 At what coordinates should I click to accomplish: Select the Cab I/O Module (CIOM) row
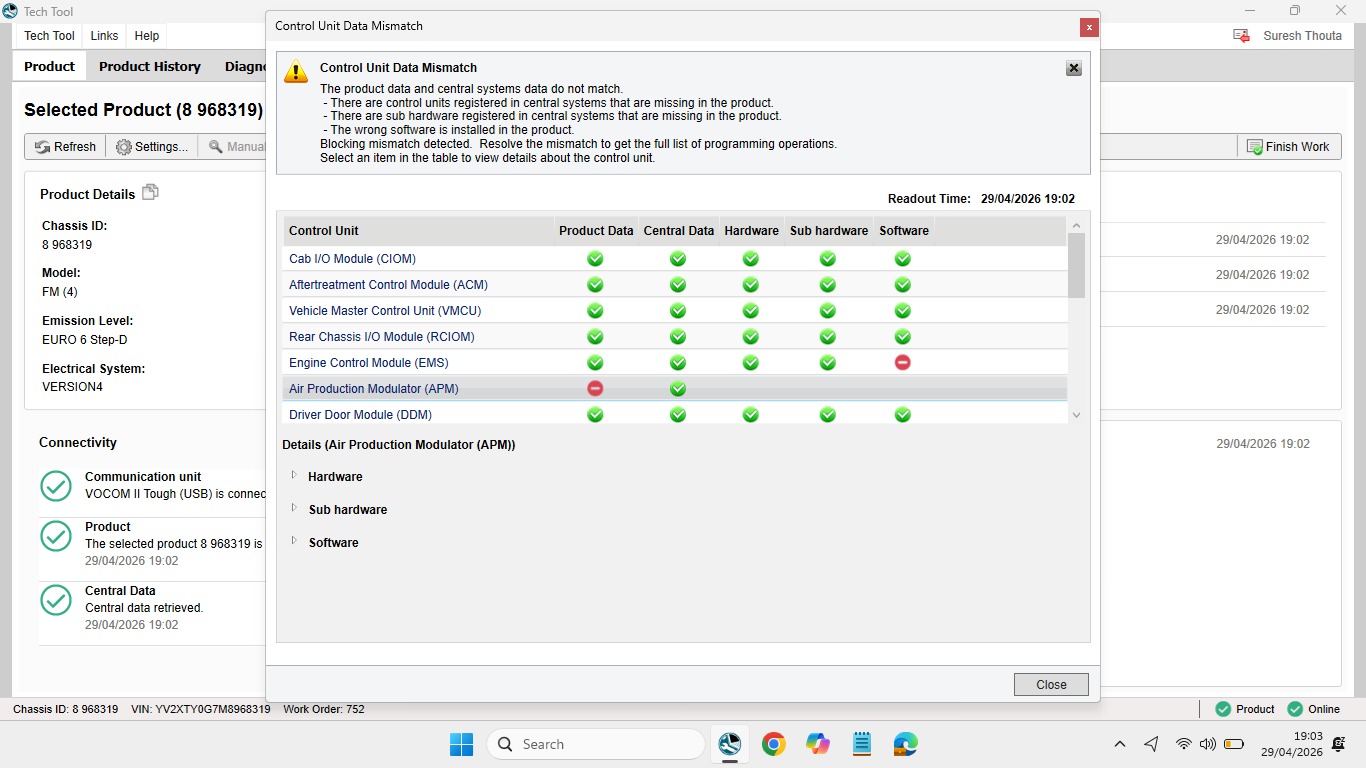tap(675, 258)
